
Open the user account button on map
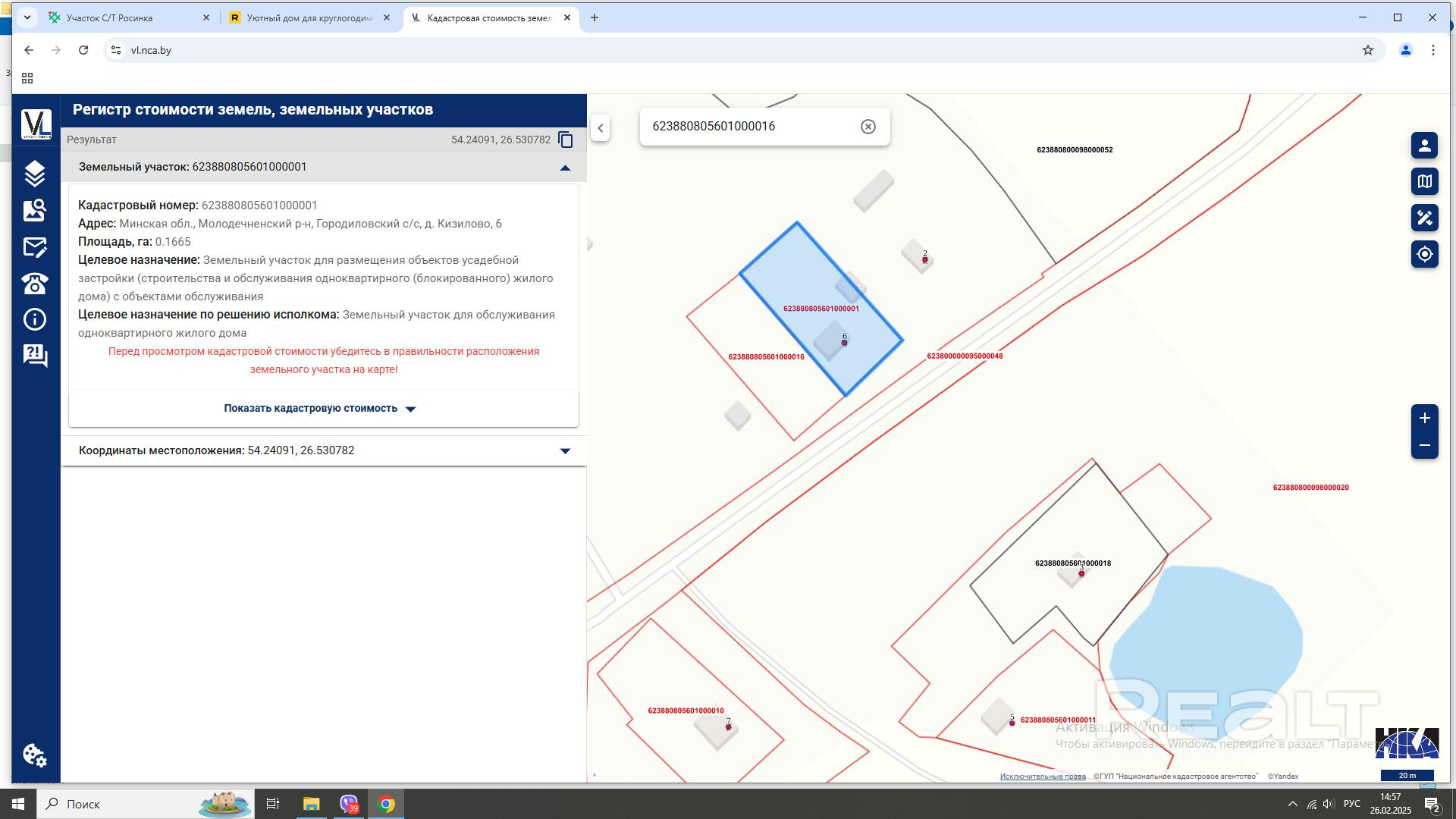[1424, 146]
